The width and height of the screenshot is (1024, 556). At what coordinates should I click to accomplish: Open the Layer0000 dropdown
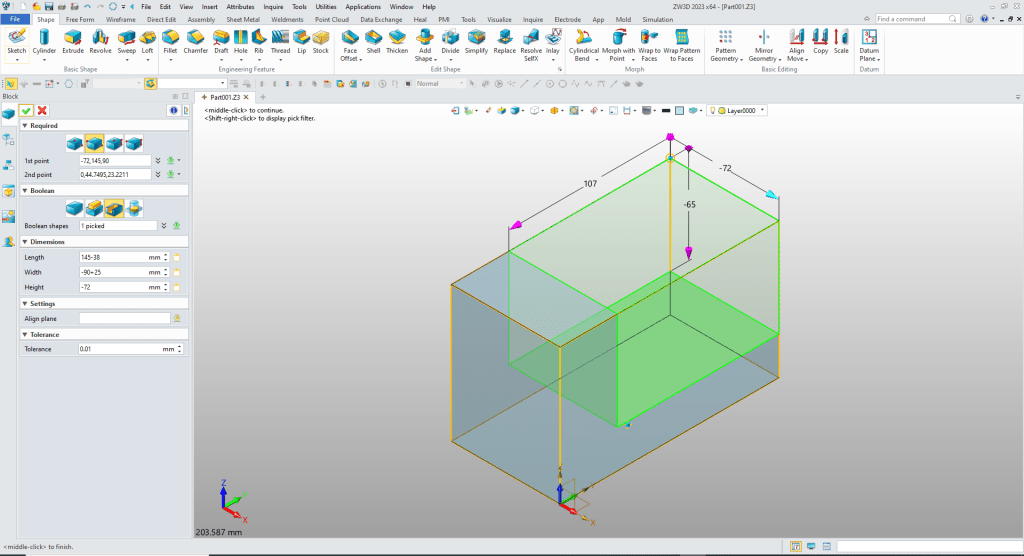point(763,110)
